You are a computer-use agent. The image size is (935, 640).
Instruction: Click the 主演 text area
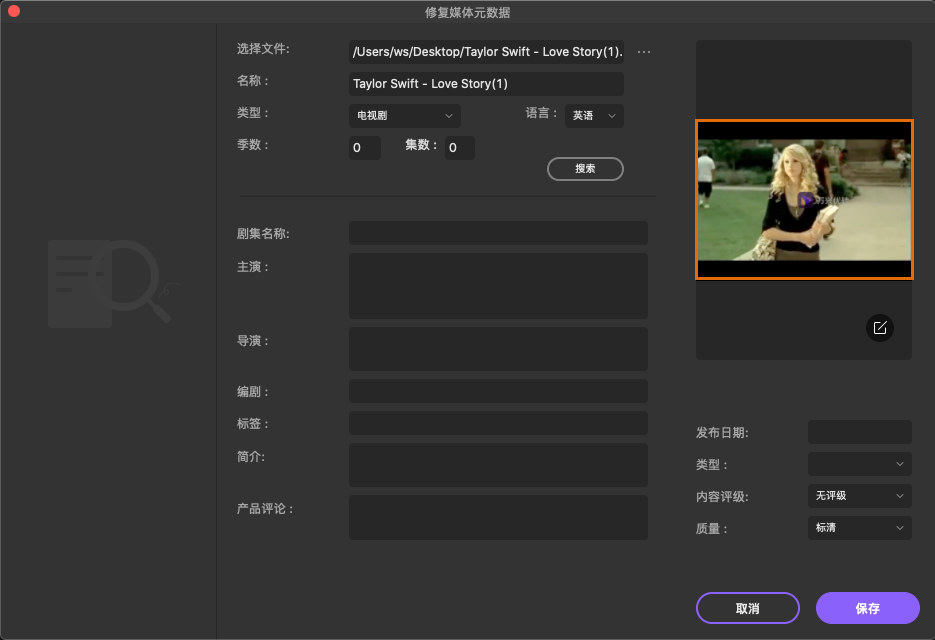[x=498, y=285]
